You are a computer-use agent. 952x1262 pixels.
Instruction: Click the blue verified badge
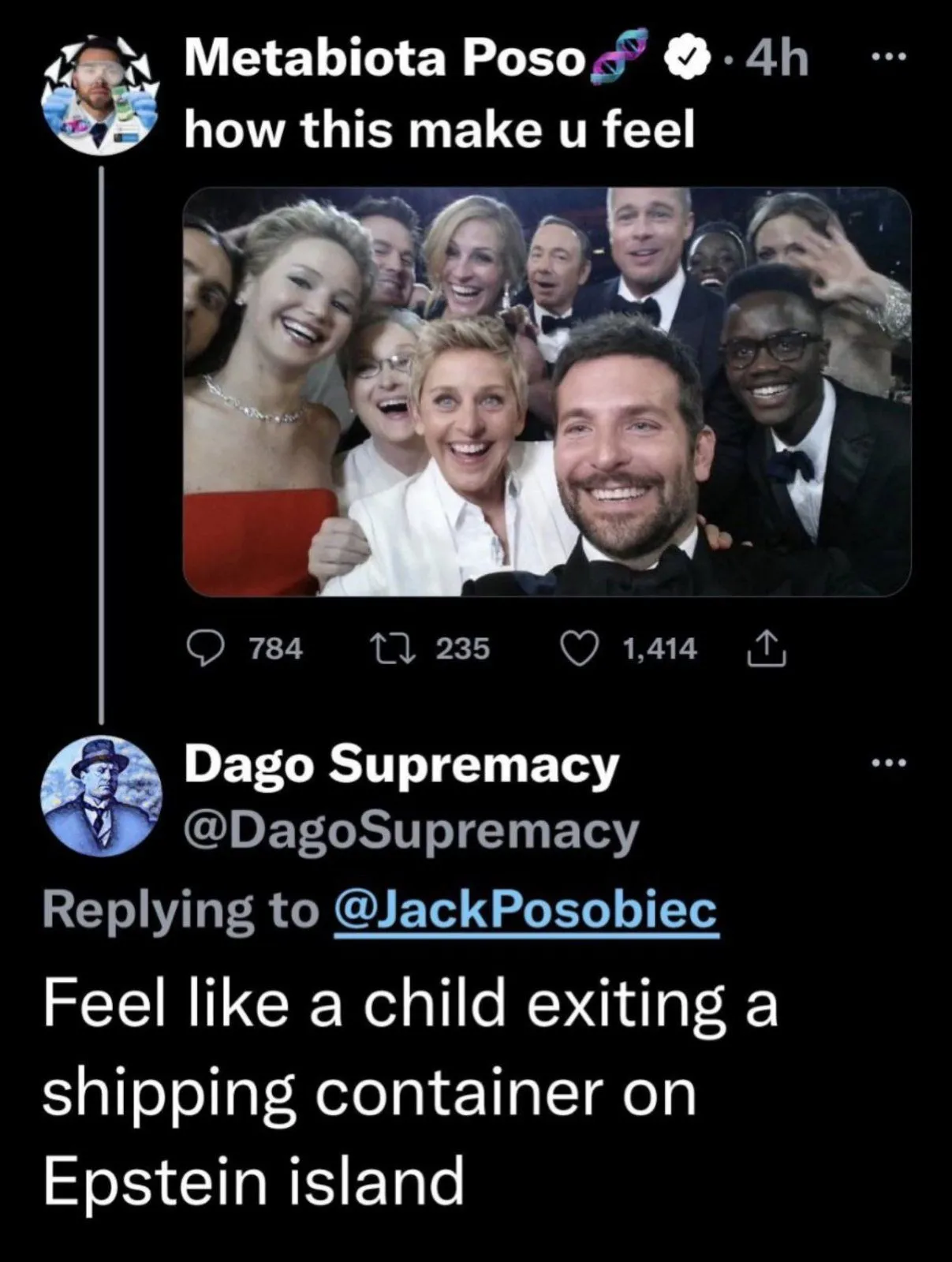686,58
